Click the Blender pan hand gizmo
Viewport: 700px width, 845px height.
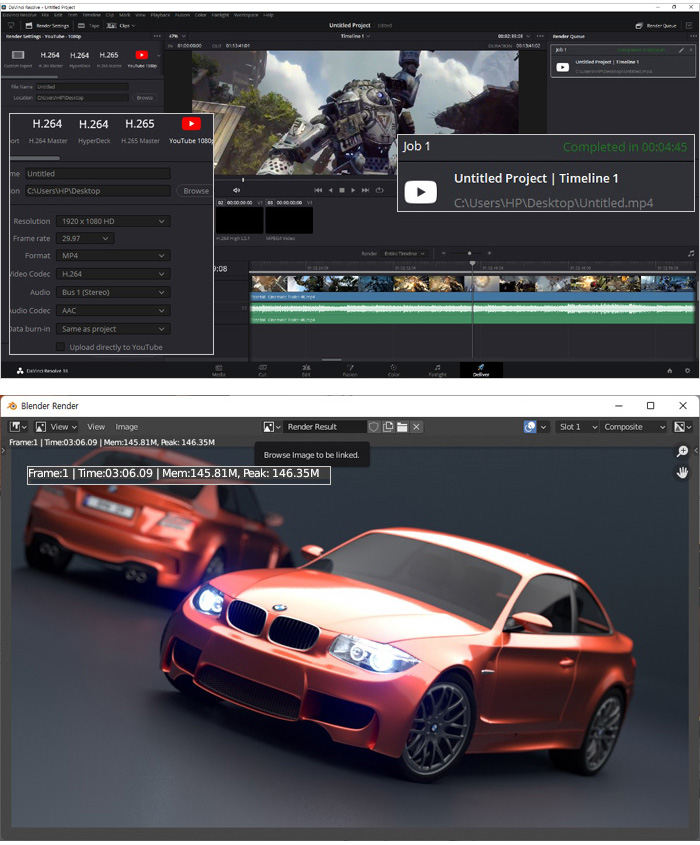pos(682,473)
